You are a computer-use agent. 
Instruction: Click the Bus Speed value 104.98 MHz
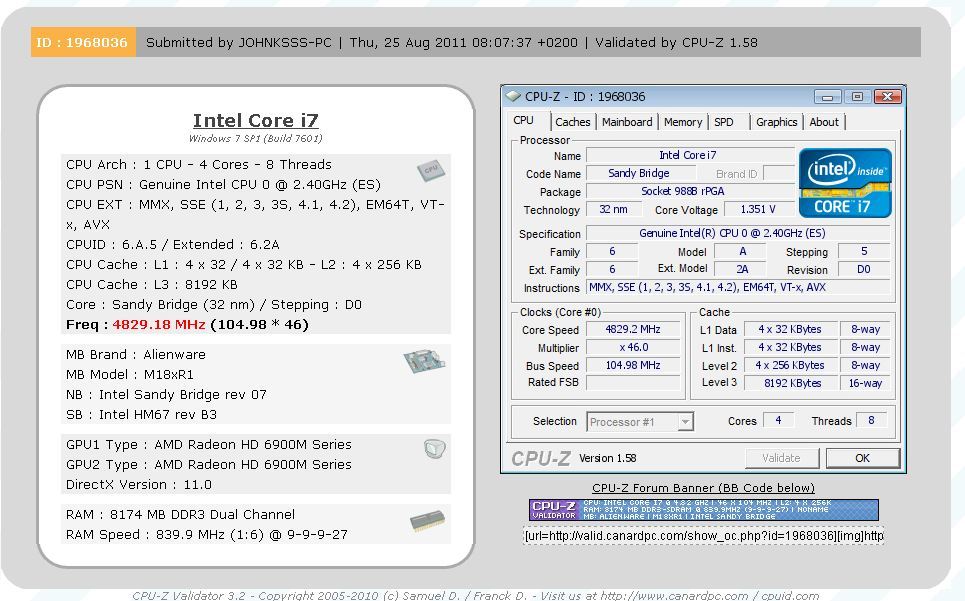click(x=633, y=365)
